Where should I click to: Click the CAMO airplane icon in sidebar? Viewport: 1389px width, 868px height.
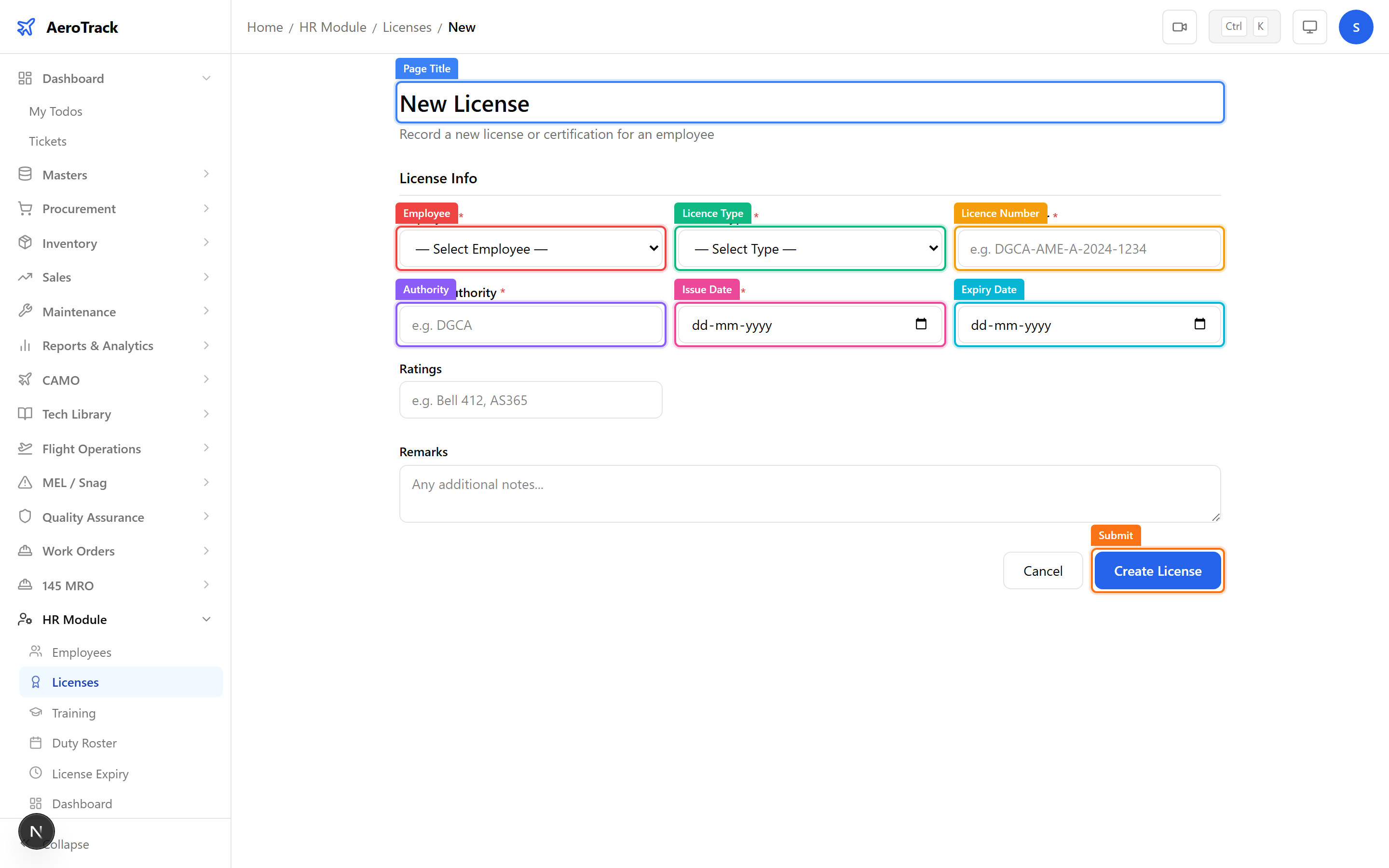[25, 380]
